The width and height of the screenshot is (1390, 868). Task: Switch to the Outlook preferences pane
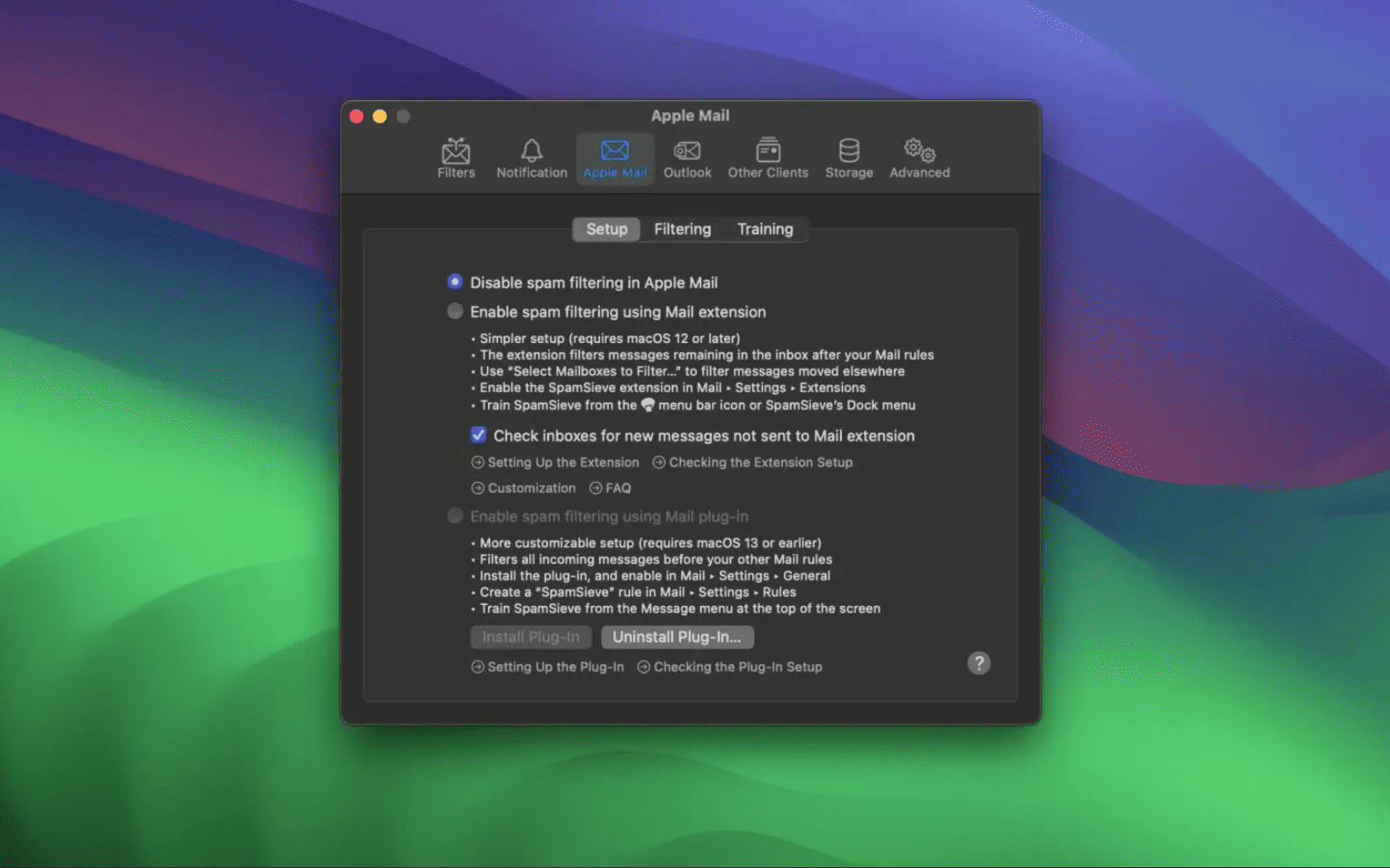[687, 158]
